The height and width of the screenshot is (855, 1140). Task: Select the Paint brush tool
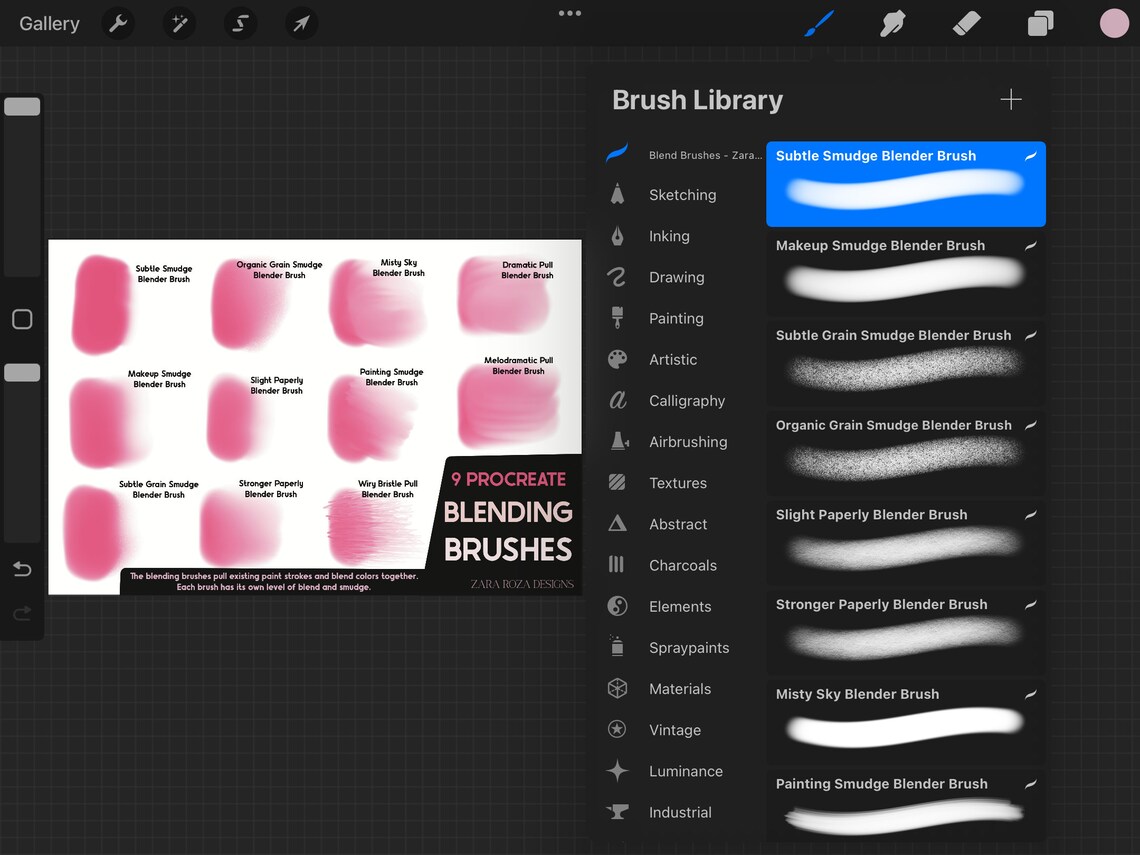pos(819,24)
